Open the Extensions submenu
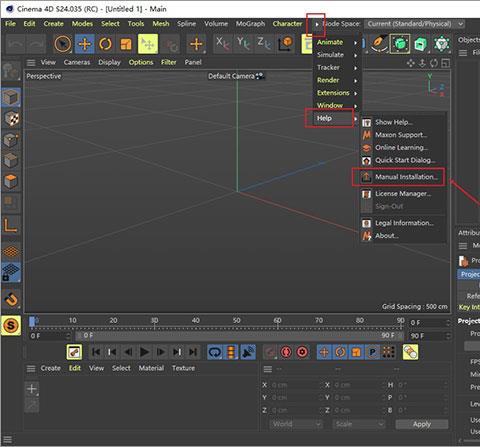This screenshot has width=480, height=447. point(337,93)
